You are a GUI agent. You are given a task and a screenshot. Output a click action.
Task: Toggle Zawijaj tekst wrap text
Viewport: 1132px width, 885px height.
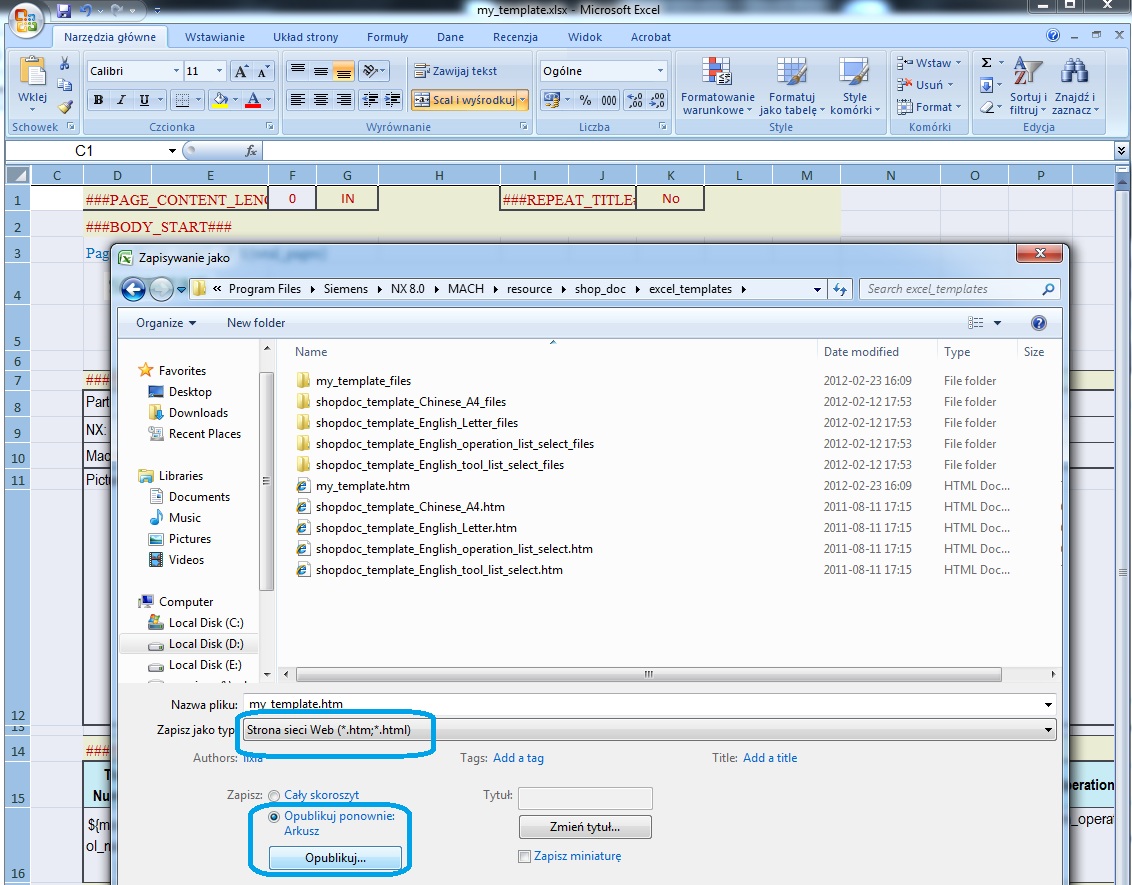point(456,71)
